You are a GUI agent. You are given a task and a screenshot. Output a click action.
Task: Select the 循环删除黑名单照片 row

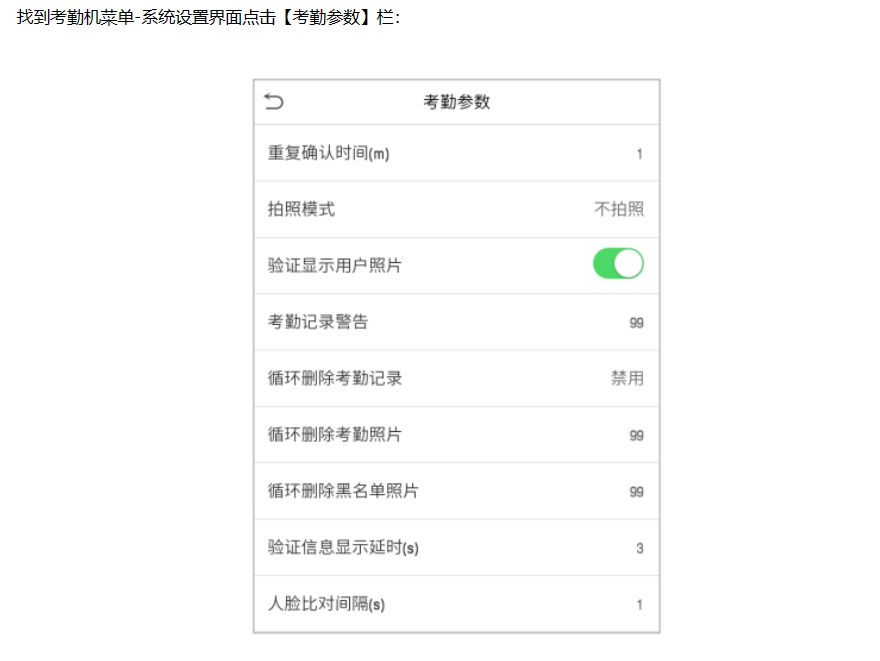tap(456, 491)
